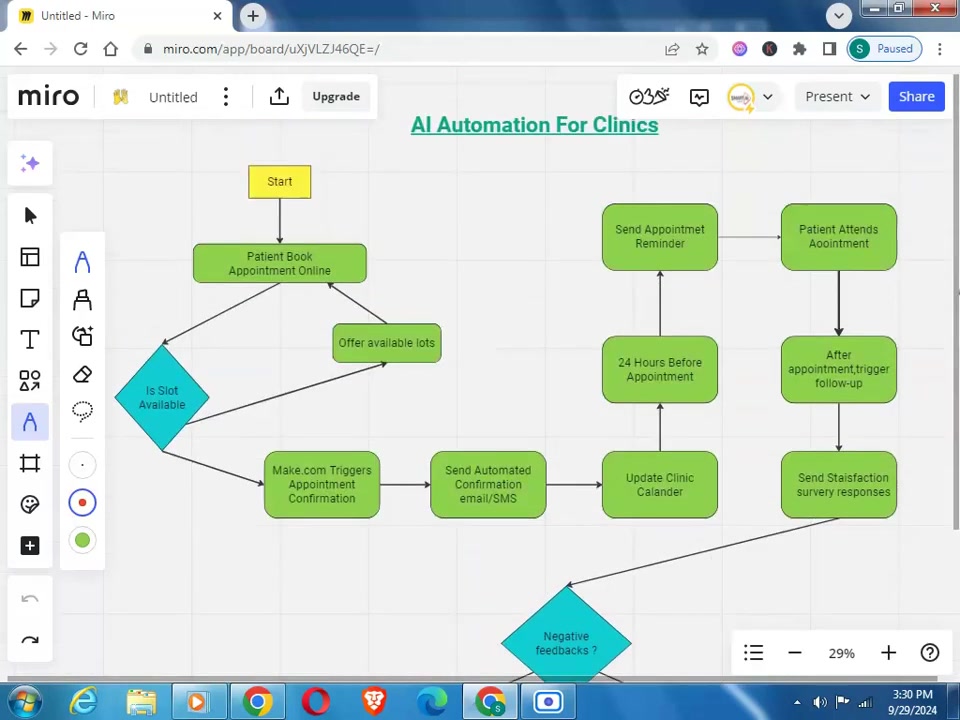960x720 pixels.
Task: Open Chrome three-dot menu
Action: pyautogui.click(x=940, y=49)
